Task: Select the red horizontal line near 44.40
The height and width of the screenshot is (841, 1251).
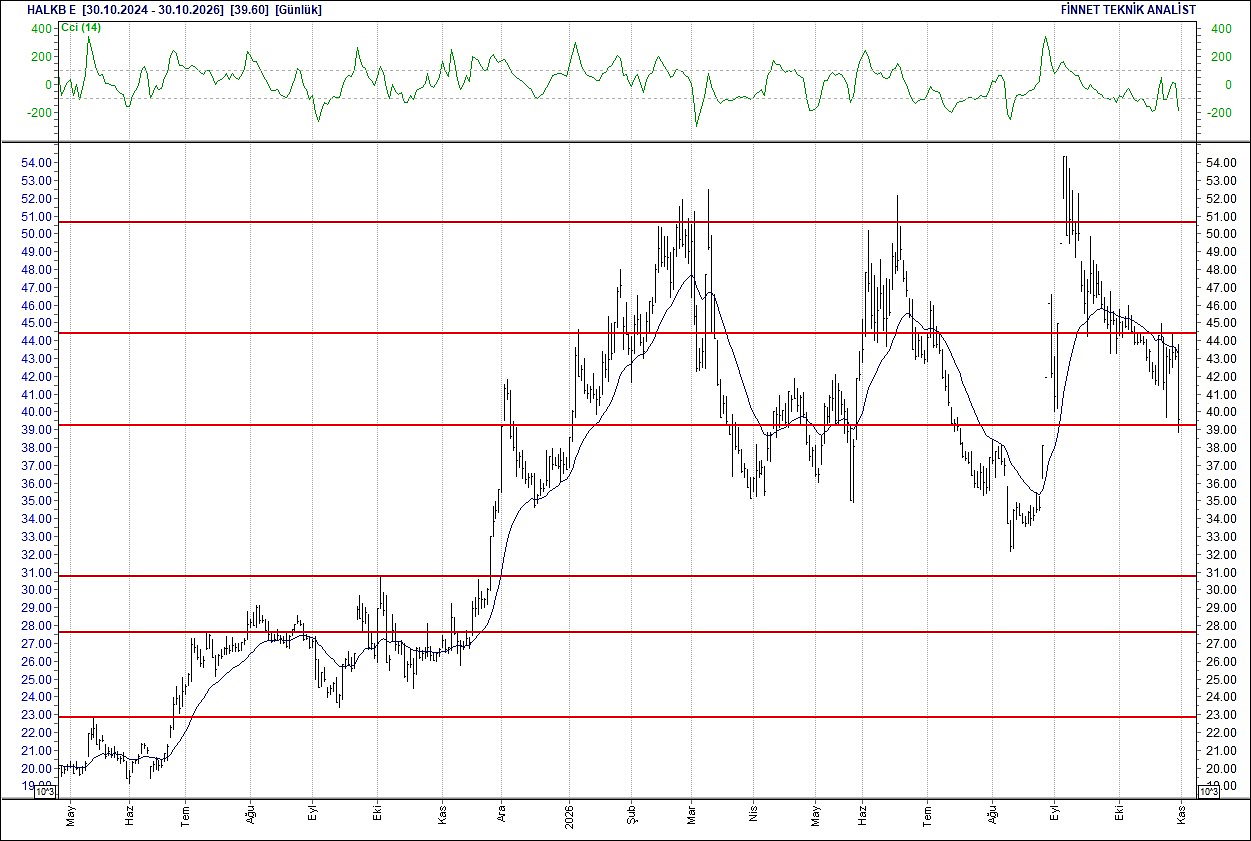Action: pos(627,333)
